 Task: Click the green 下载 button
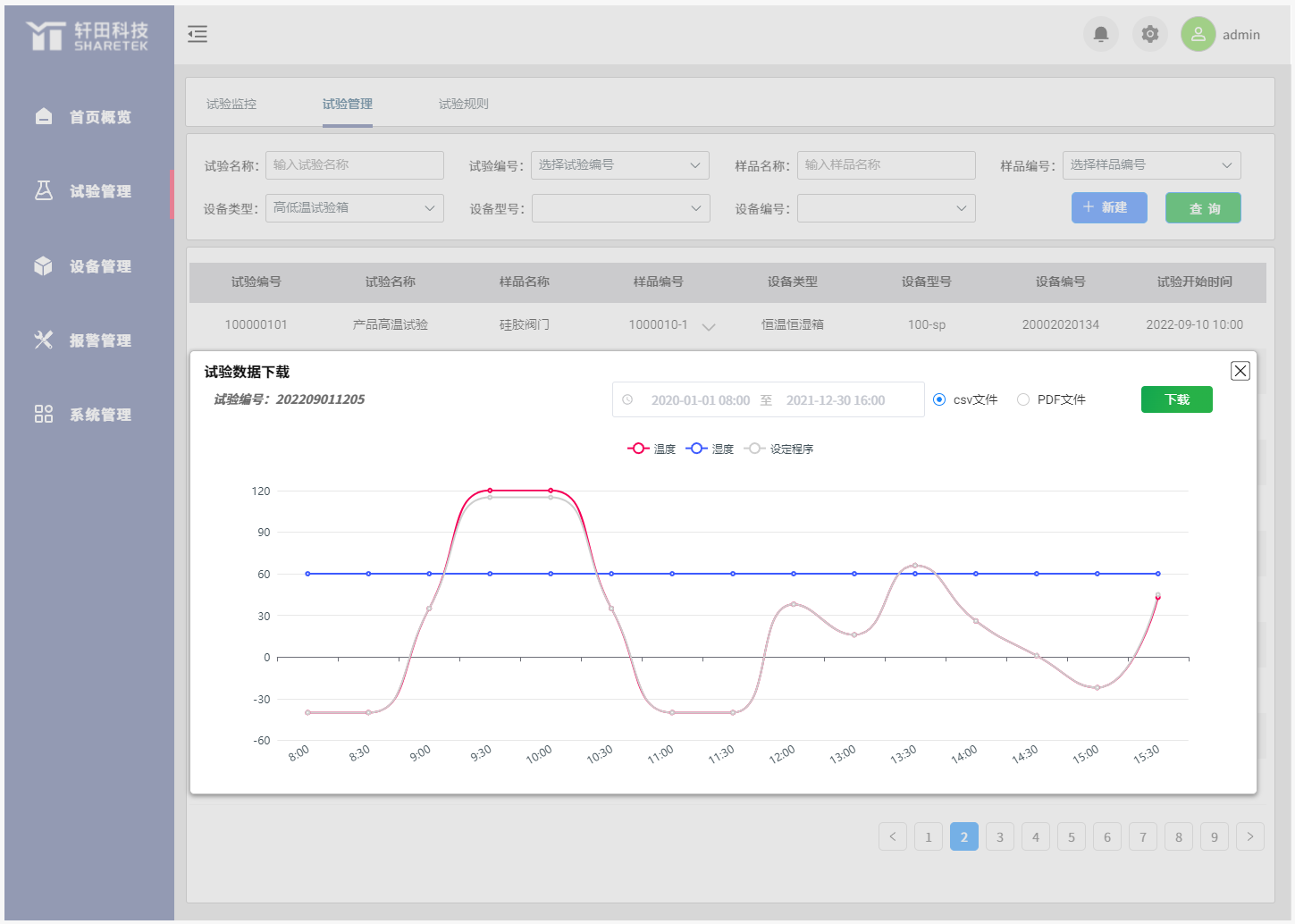coord(1176,399)
